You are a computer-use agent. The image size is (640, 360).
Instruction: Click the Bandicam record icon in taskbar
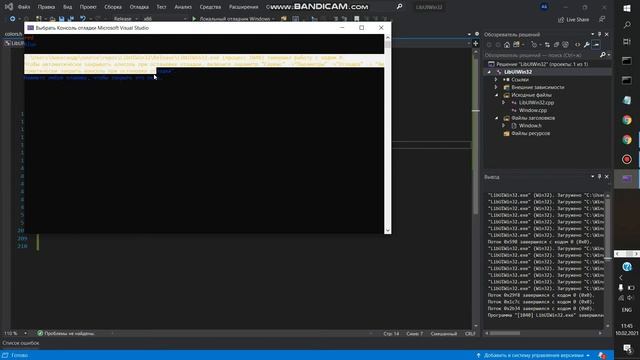click(627, 159)
